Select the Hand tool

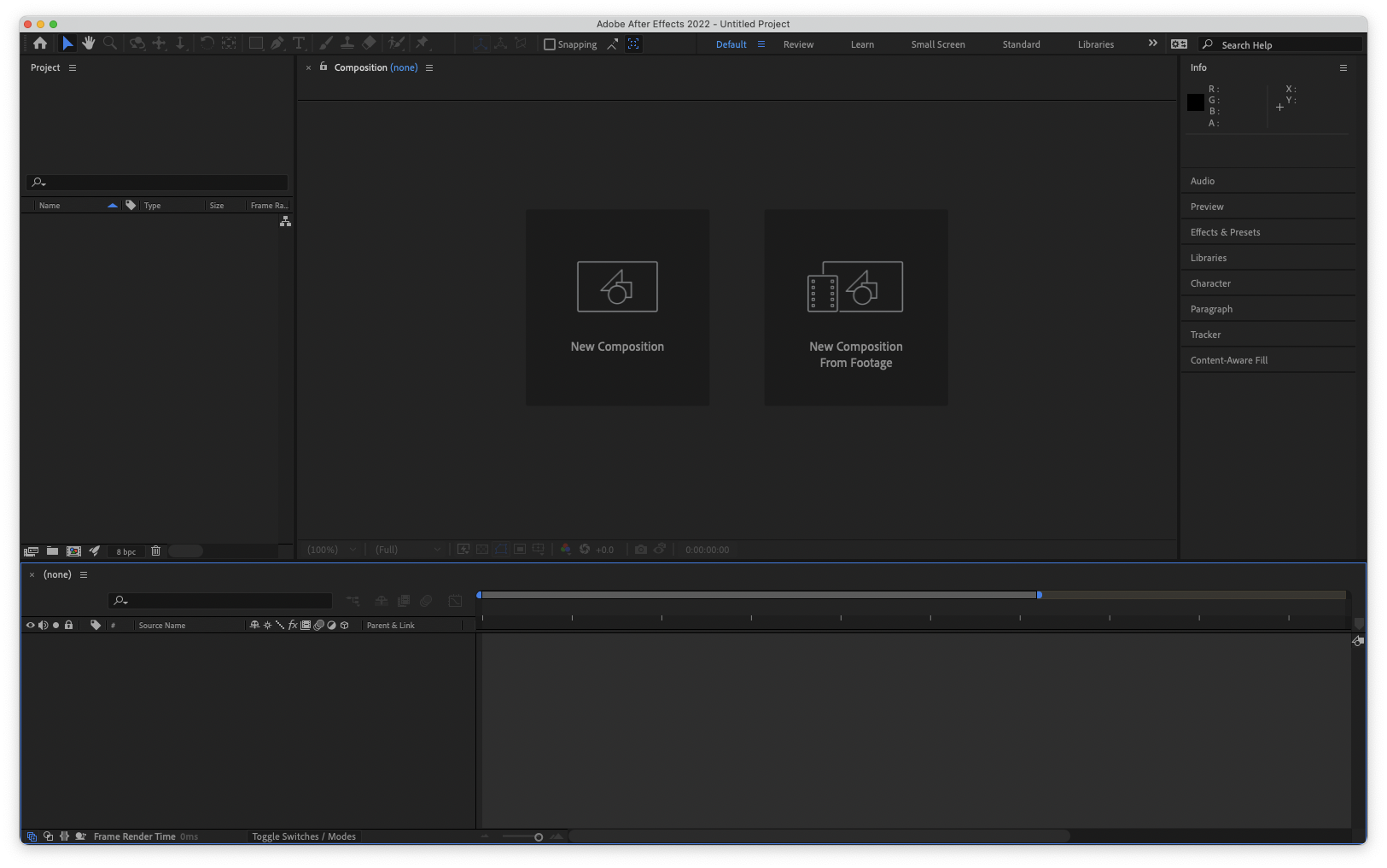click(89, 44)
